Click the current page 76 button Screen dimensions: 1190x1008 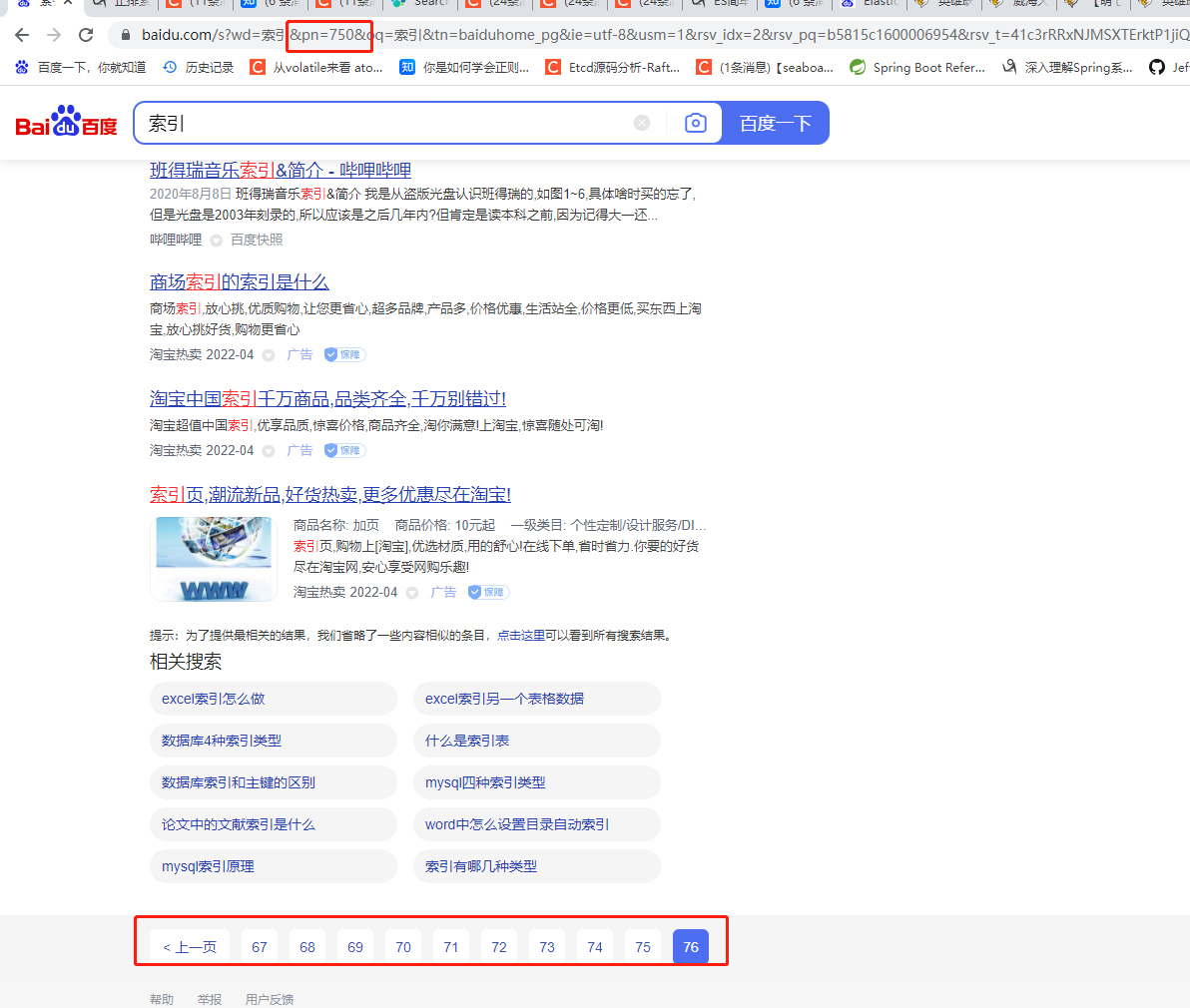[691, 946]
